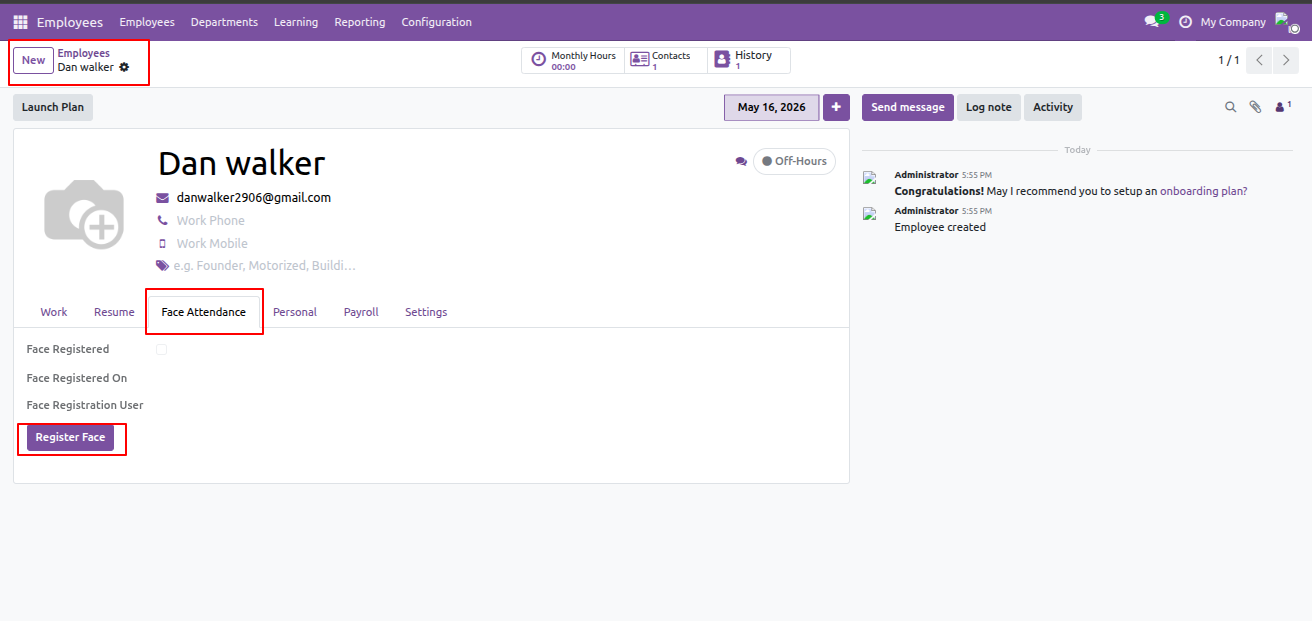Open the activities clock icon in navbar

pos(1185,22)
